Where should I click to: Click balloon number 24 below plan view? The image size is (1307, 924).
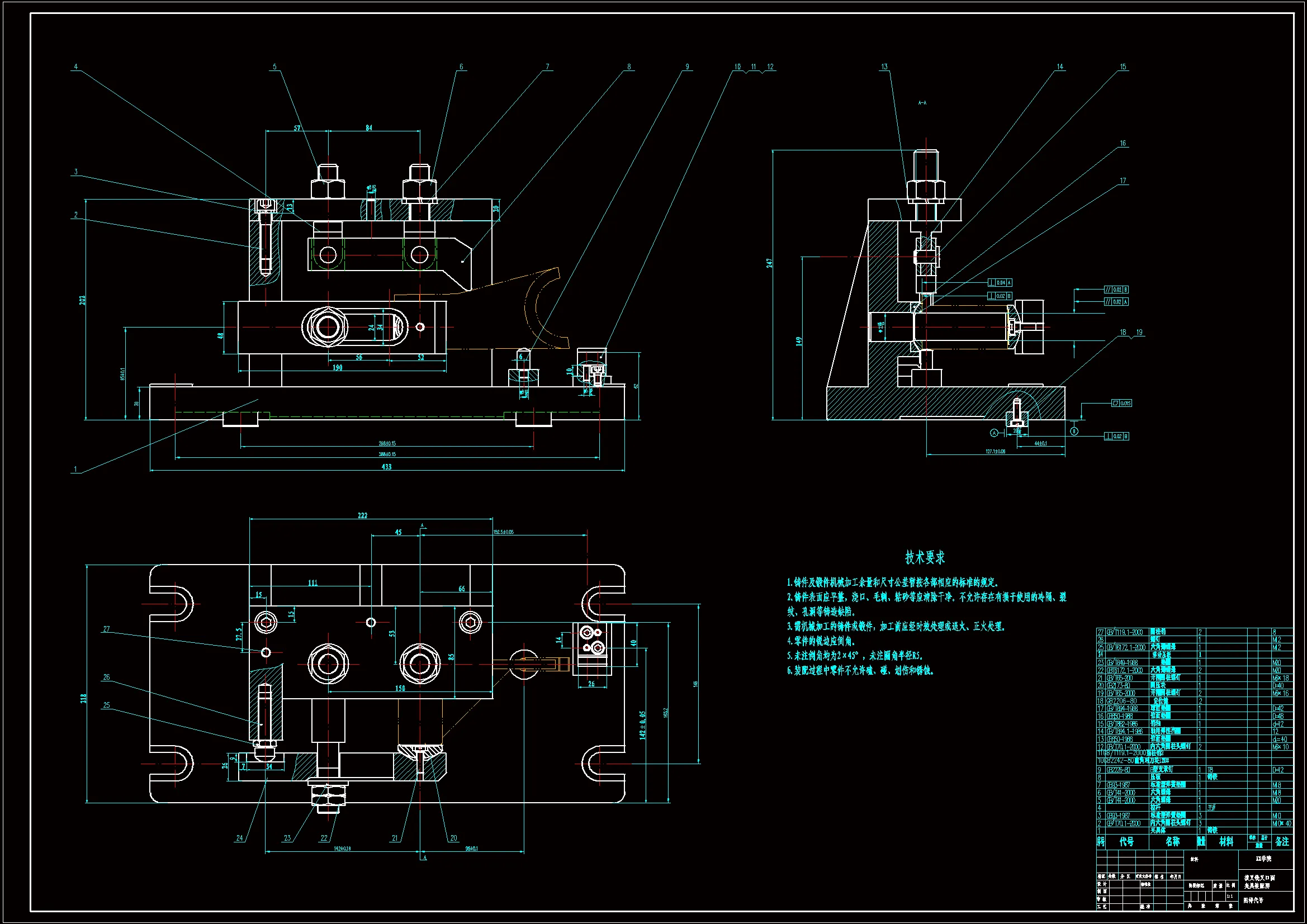tap(239, 838)
